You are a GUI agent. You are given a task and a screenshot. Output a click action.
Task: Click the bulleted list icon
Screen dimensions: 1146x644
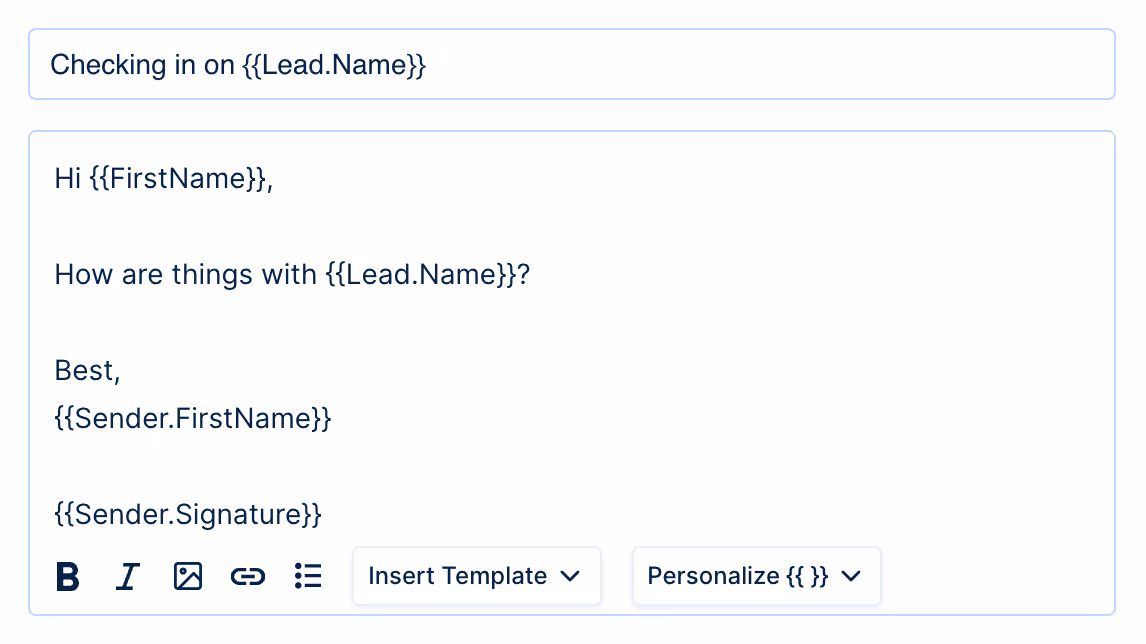pyautogui.click(x=309, y=576)
